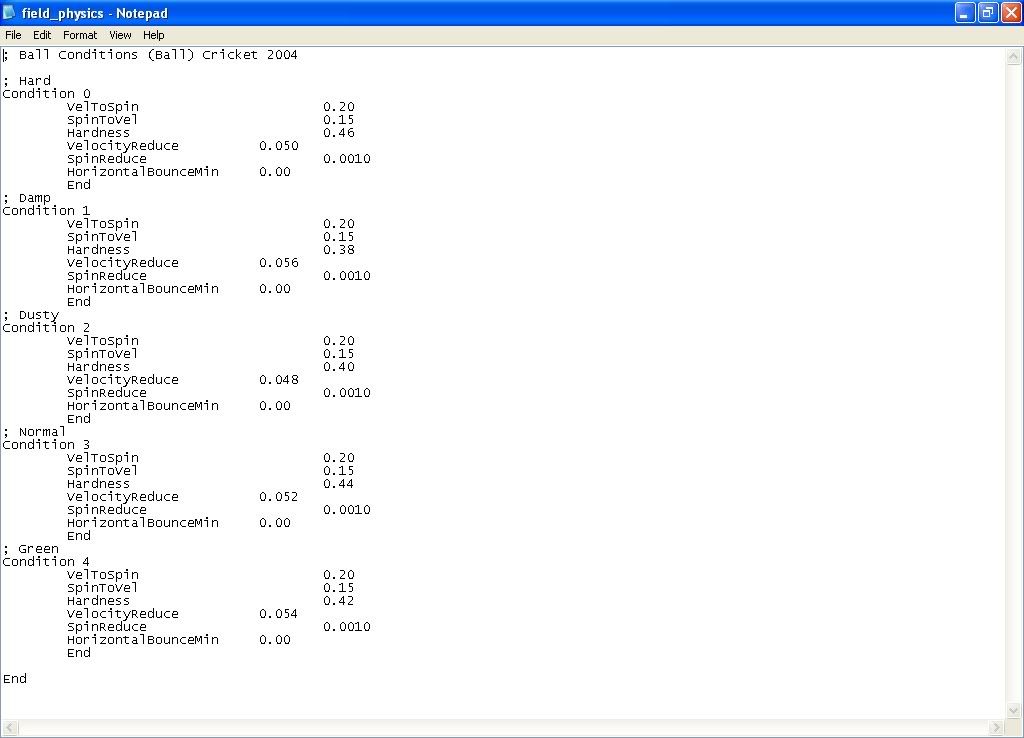Open the View menu
This screenshot has height=738, width=1024.
(x=120, y=35)
